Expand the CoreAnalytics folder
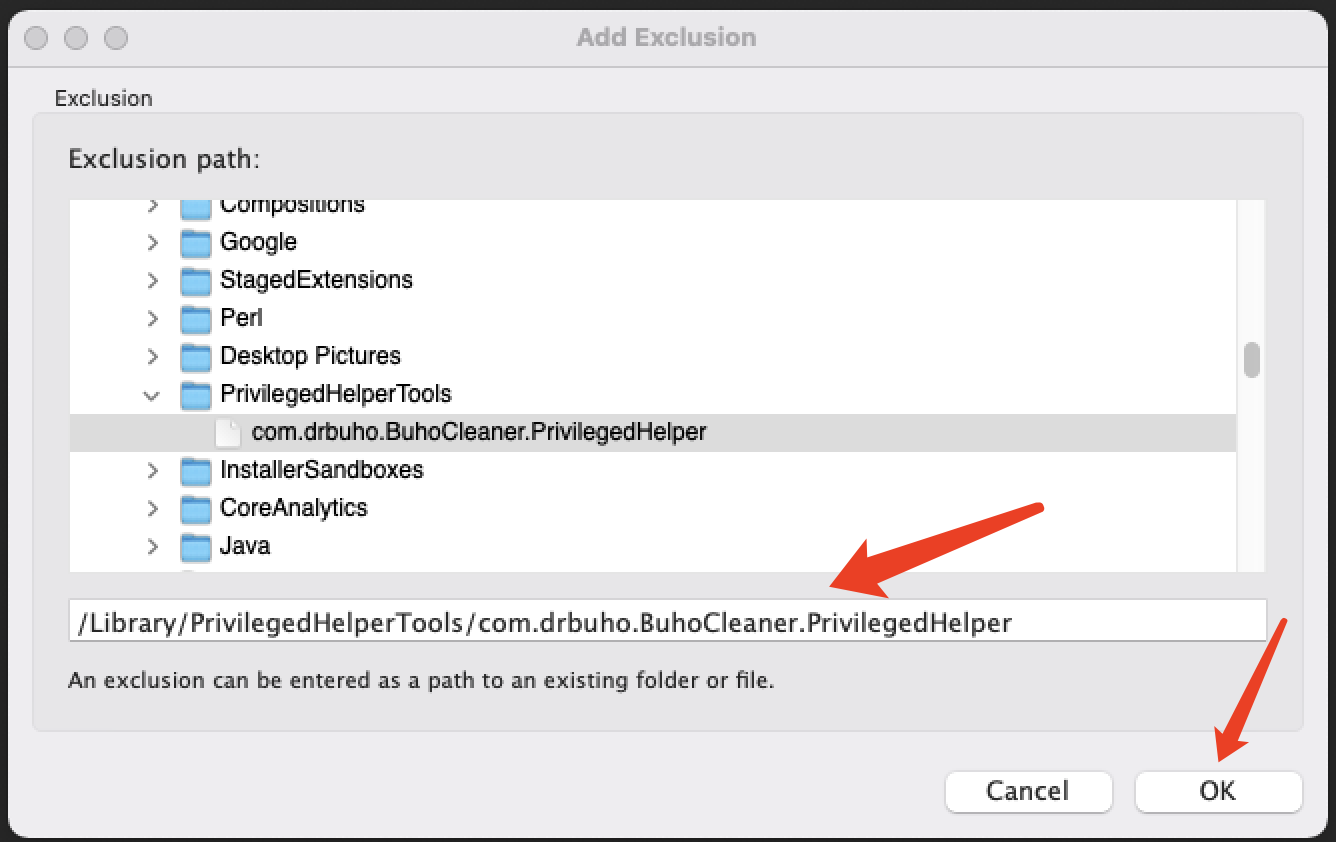1336x842 pixels. [152, 509]
